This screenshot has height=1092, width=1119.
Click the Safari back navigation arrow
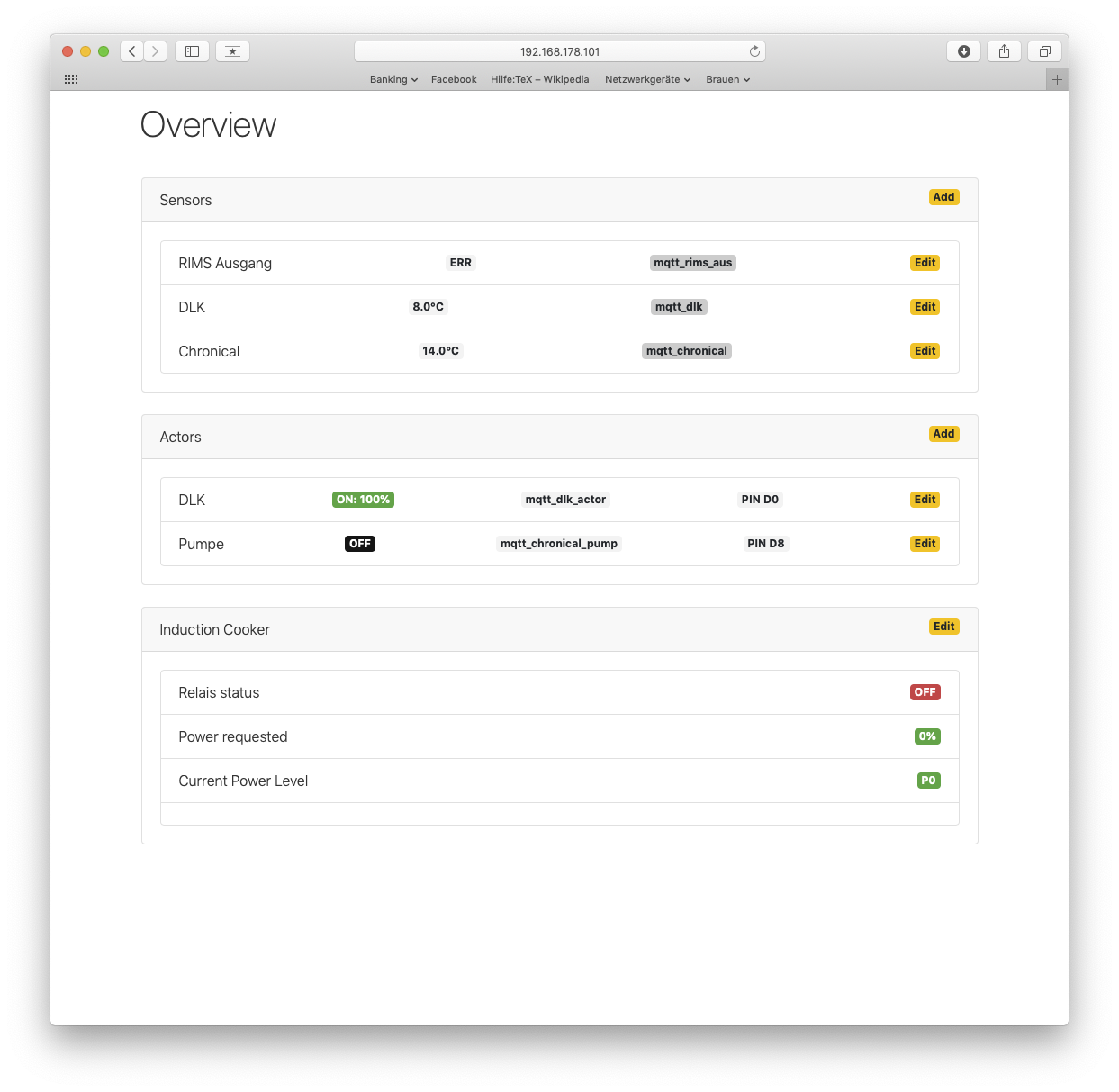point(132,51)
